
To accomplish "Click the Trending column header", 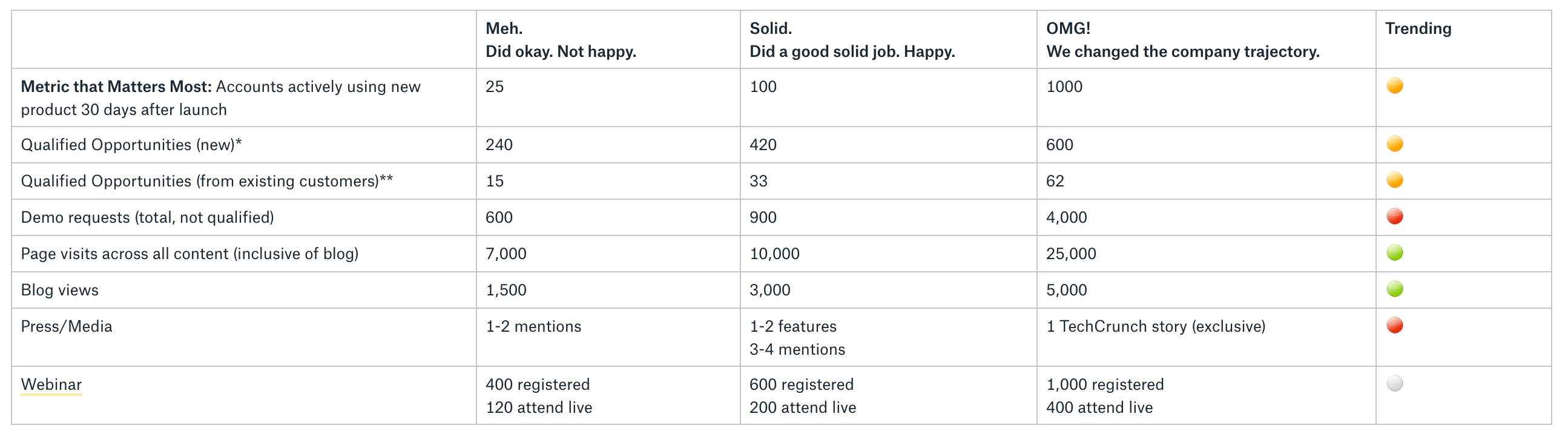I will [1418, 28].
